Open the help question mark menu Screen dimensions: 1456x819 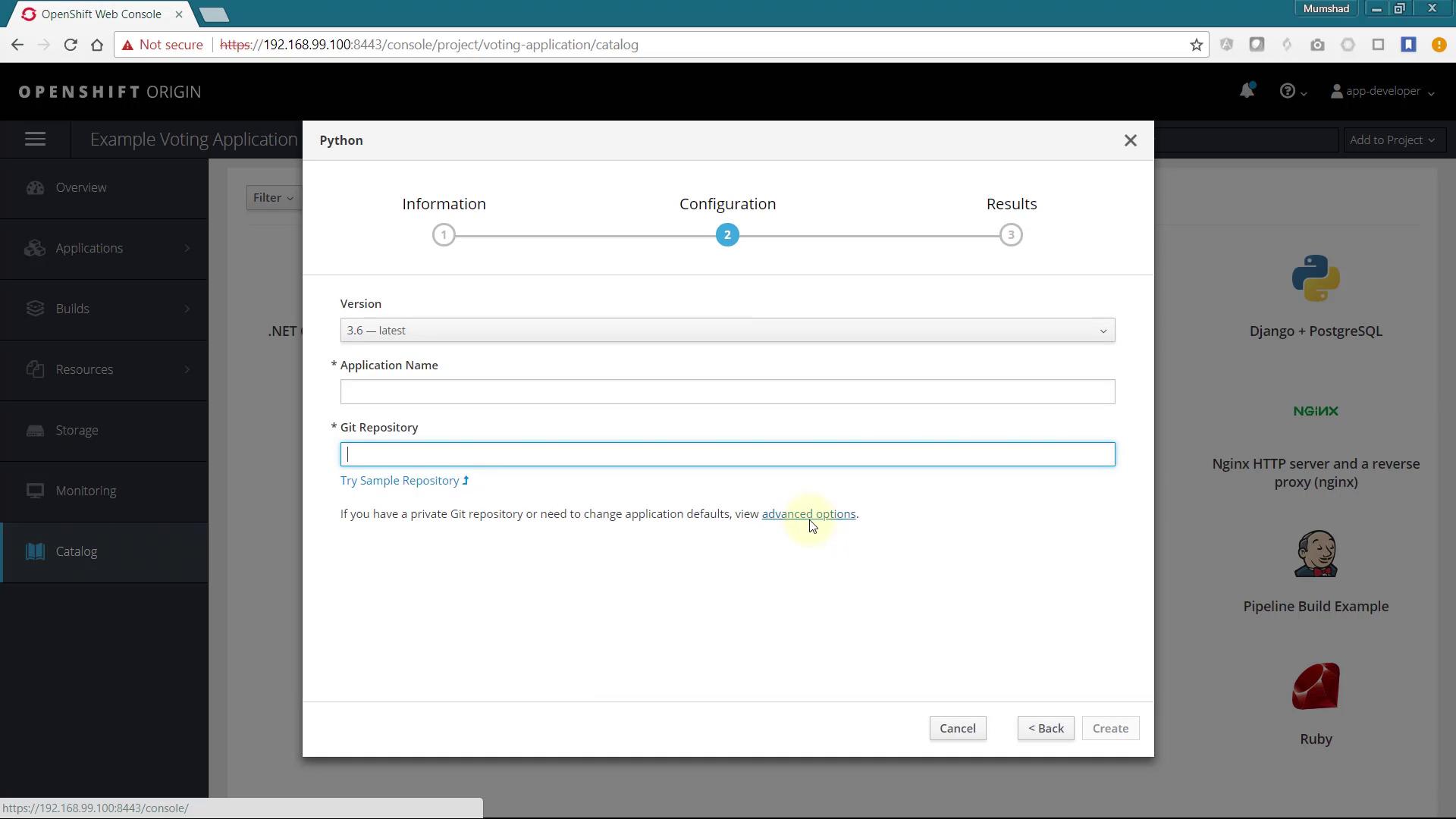coord(1292,91)
